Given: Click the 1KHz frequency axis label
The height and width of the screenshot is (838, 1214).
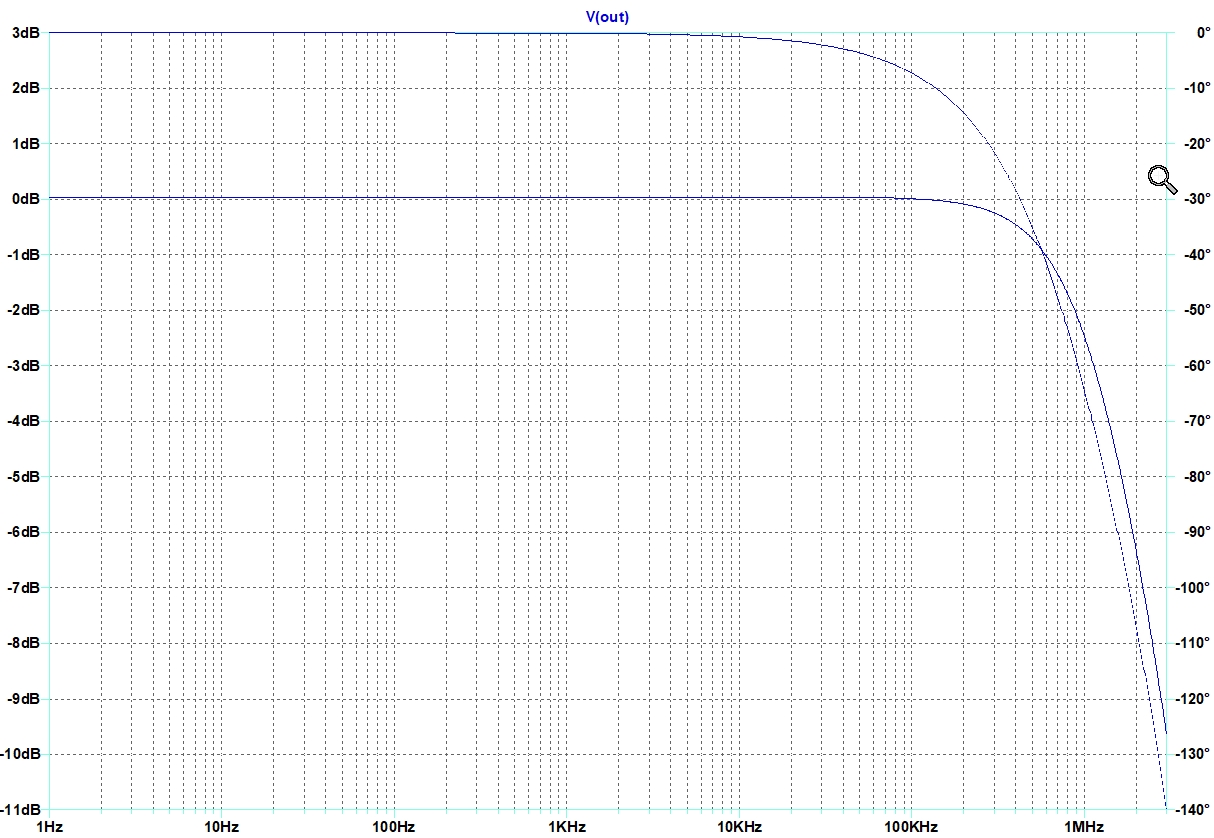Looking at the screenshot, I should [567, 827].
